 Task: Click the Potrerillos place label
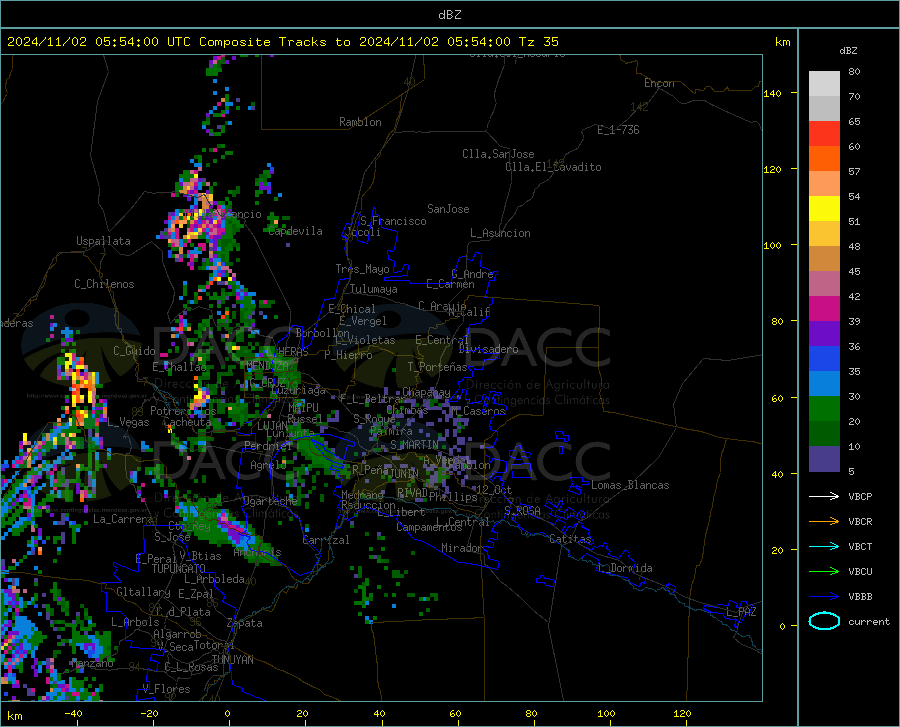[183, 411]
